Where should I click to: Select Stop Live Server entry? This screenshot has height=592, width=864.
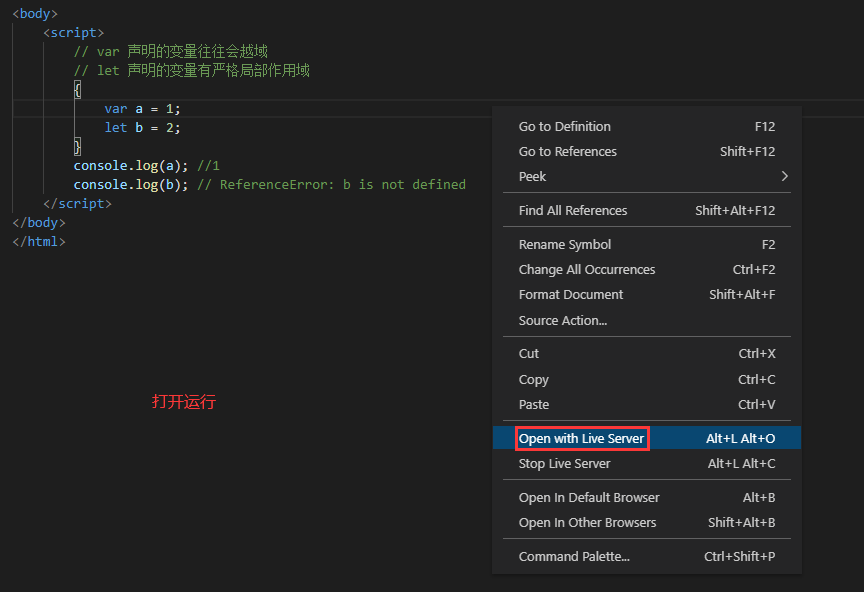(646, 464)
